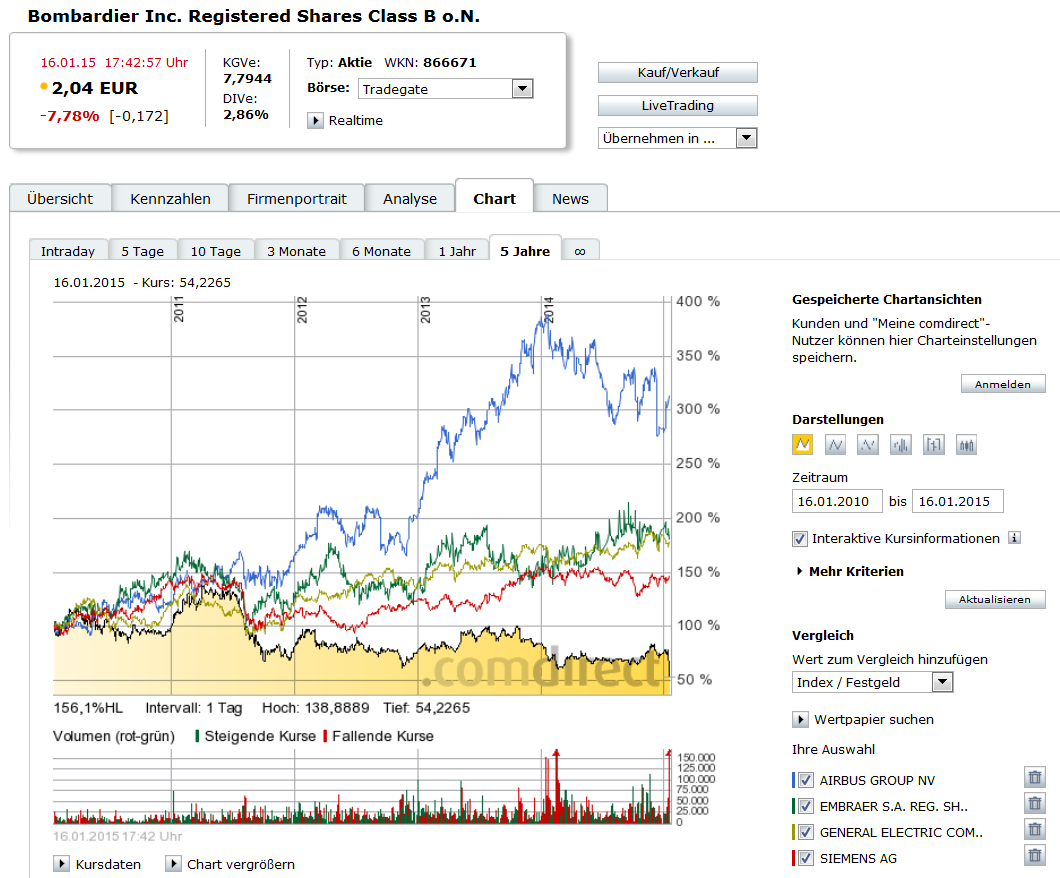Screen dimensions: 1060x878
Task: Click the end date field 16.01.2015
Action: 957,501
